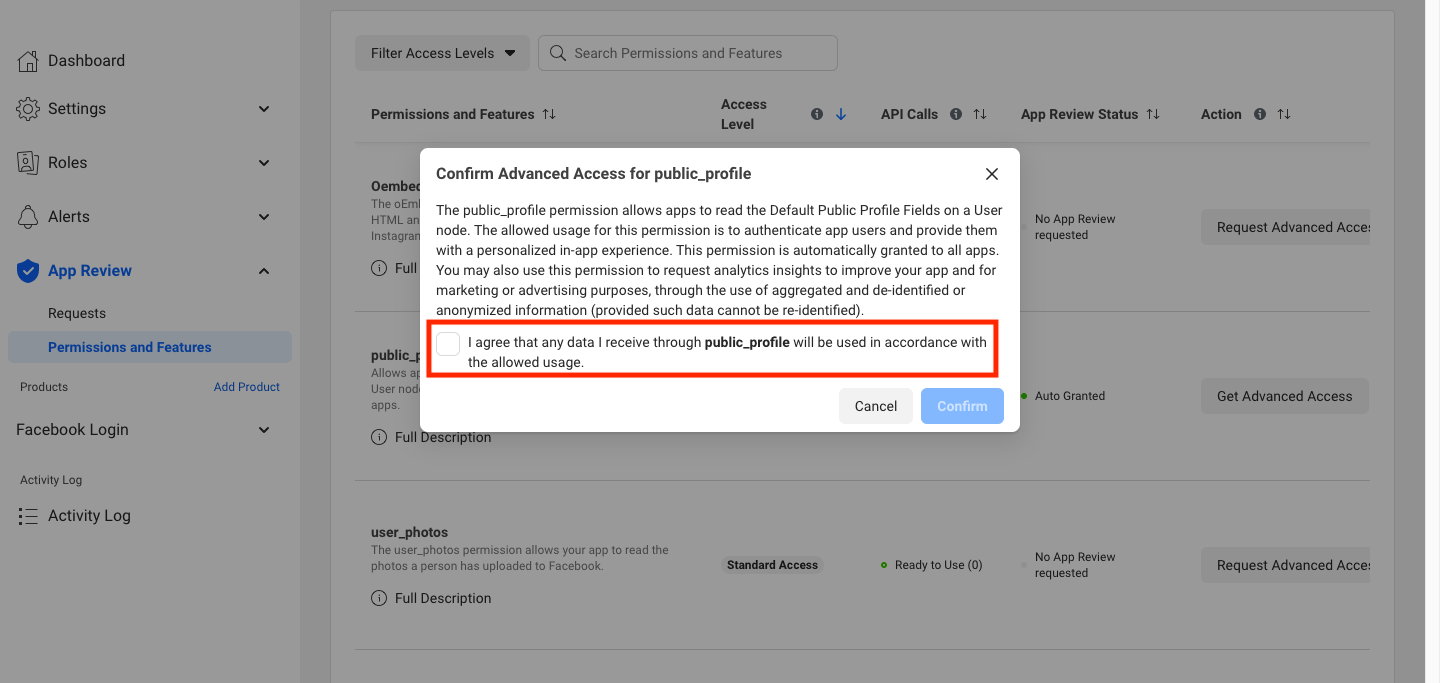Screen dimensions: 1440x683
Task: Click the App Review shield icon
Action: click(x=28, y=271)
